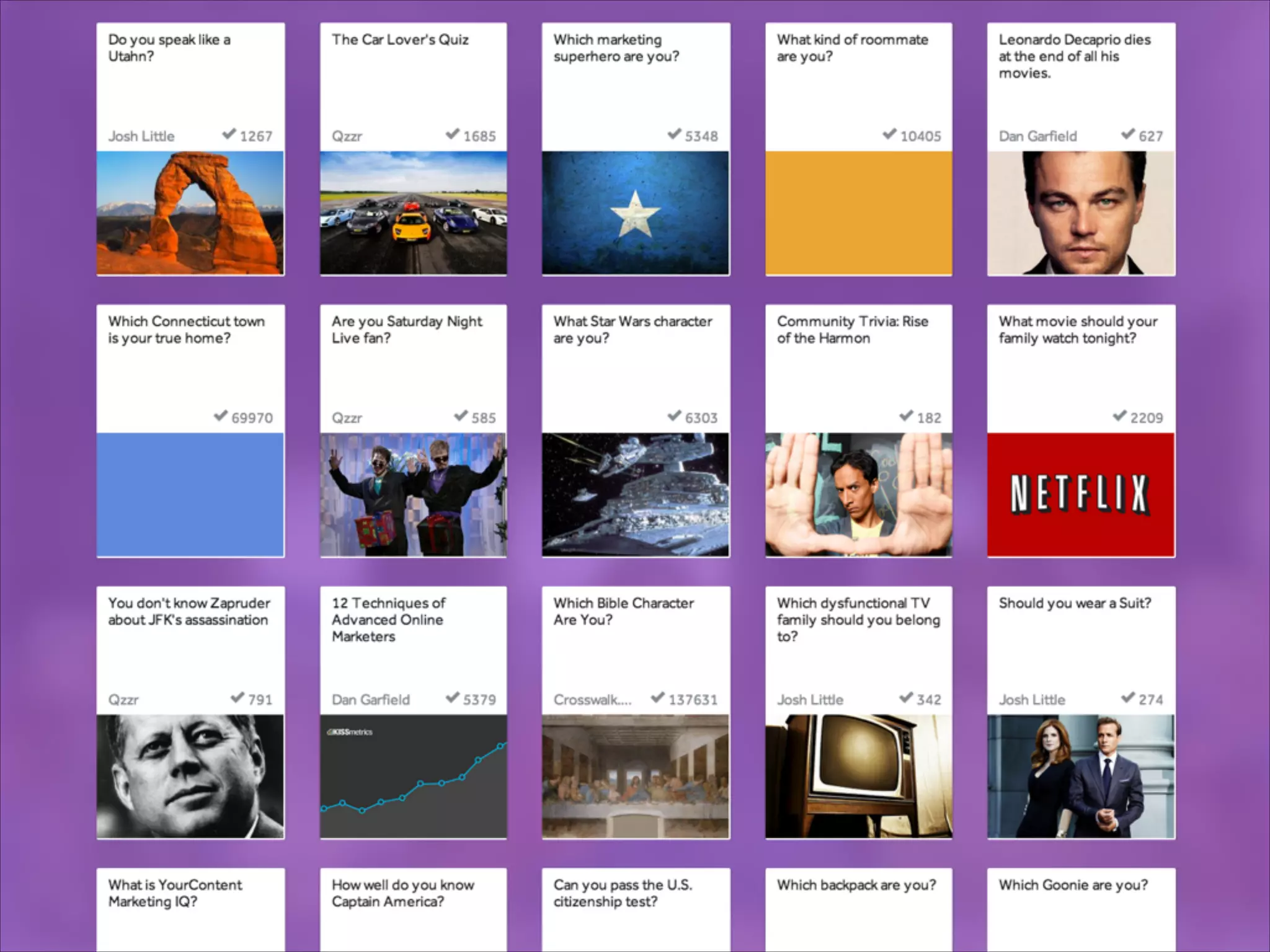Open the Delicate Arch quiz thumbnail
1270x952 pixels.
(x=190, y=213)
